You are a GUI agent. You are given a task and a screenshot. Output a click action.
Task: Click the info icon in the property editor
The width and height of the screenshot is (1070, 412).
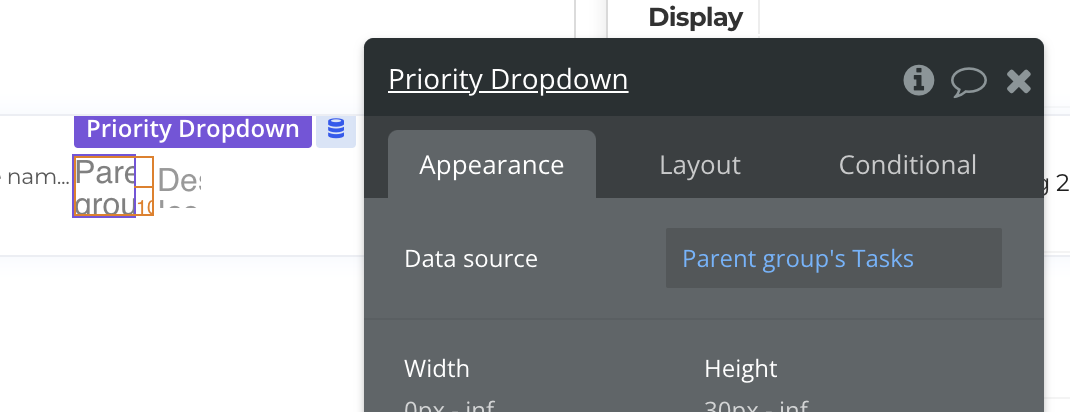918,80
